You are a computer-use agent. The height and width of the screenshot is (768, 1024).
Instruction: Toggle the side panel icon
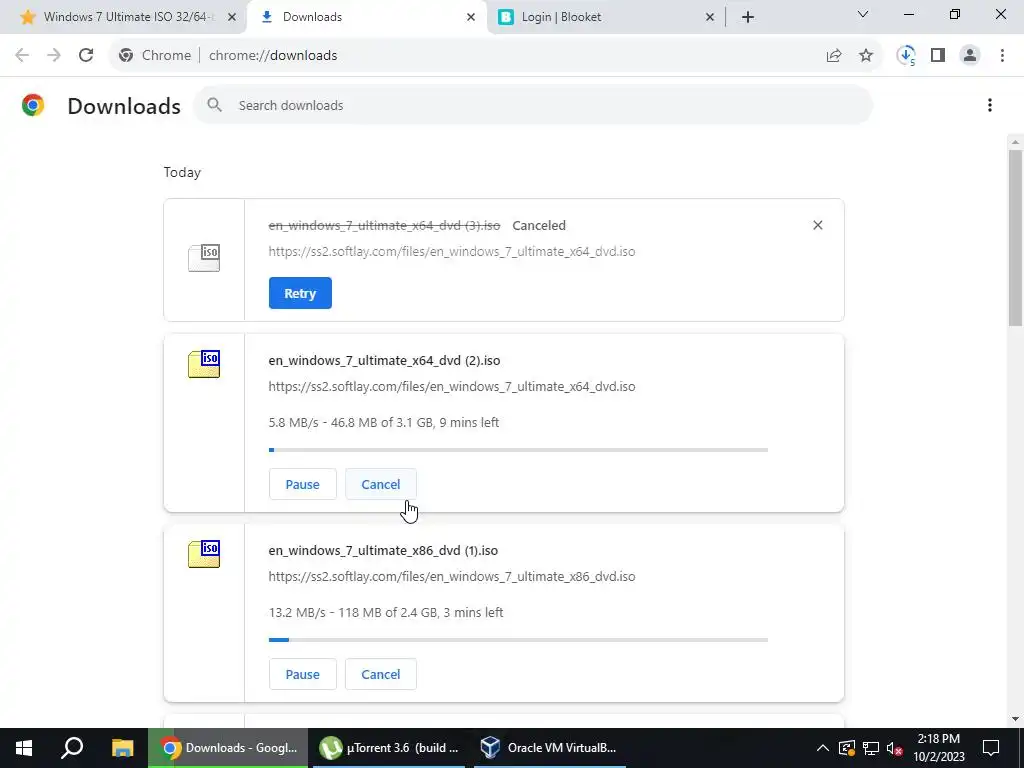pos(938,56)
